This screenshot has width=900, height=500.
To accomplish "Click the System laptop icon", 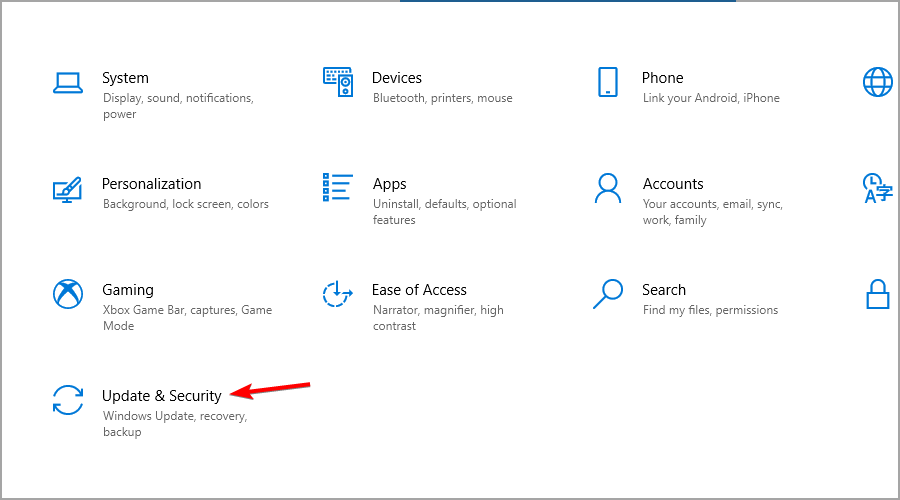I will [68, 82].
